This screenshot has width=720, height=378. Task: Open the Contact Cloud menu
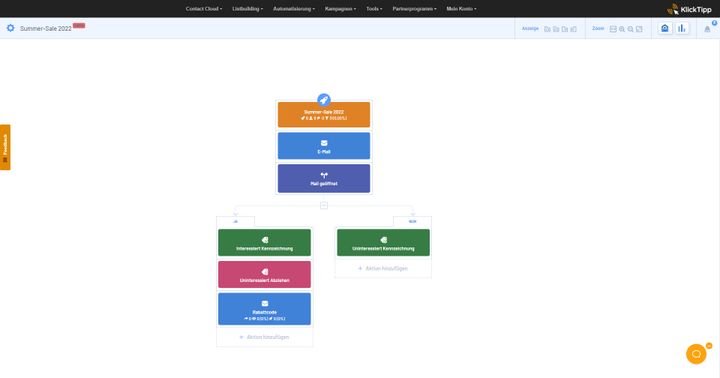coord(204,9)
